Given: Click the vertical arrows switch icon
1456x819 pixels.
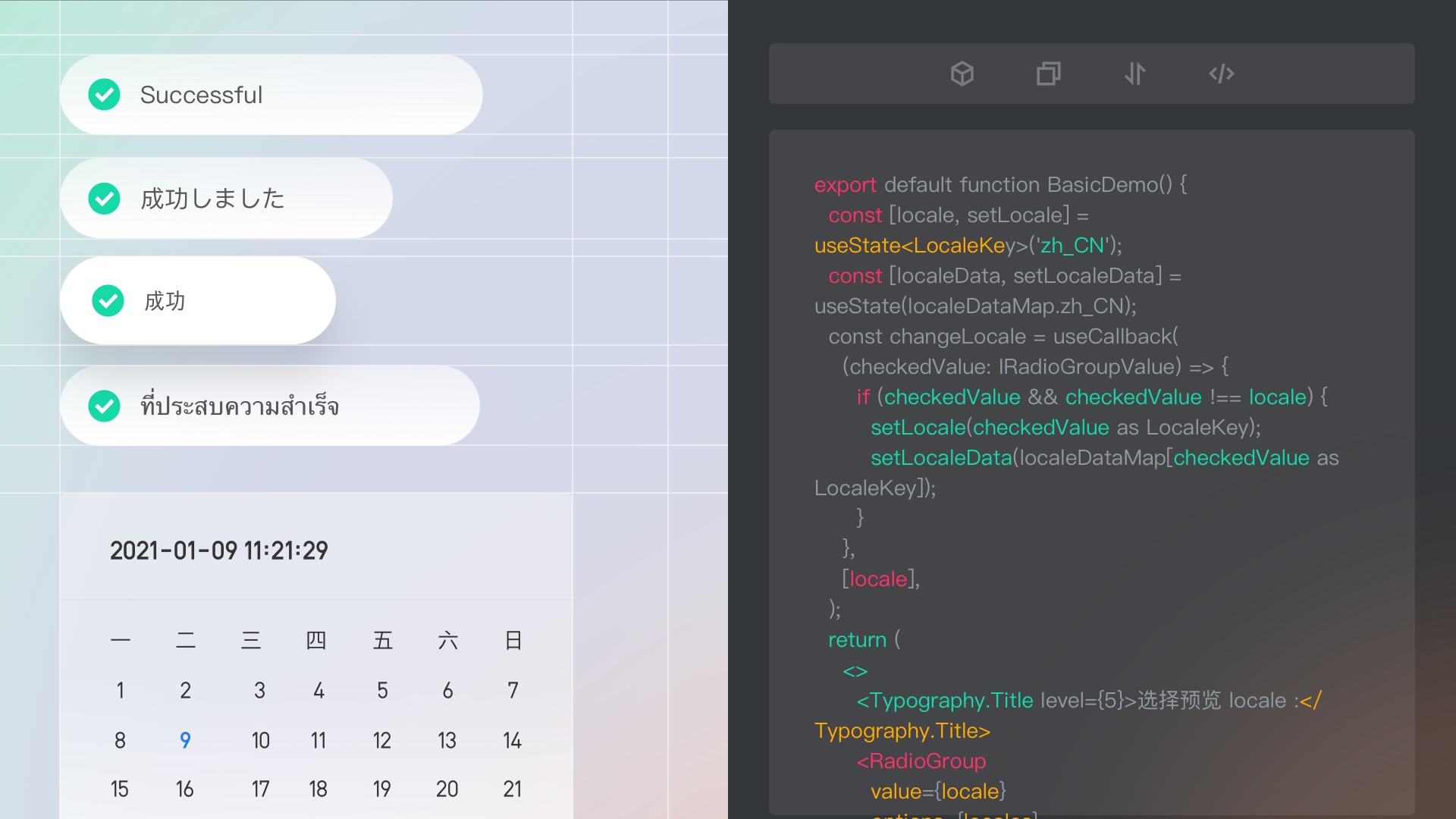Looking at the screenshot, I should (1134, 74).
